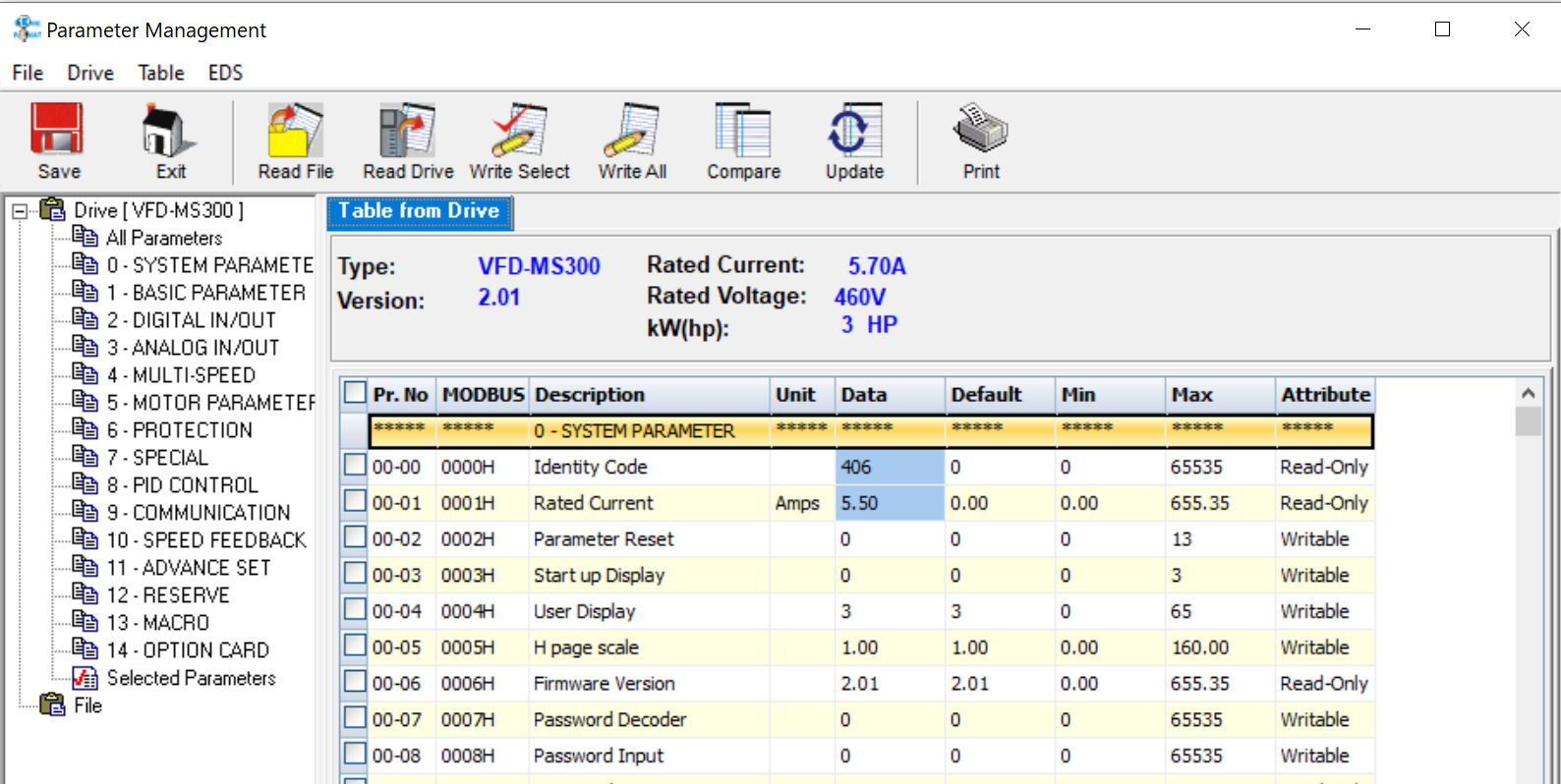Open the File menu

click(28, 73)
